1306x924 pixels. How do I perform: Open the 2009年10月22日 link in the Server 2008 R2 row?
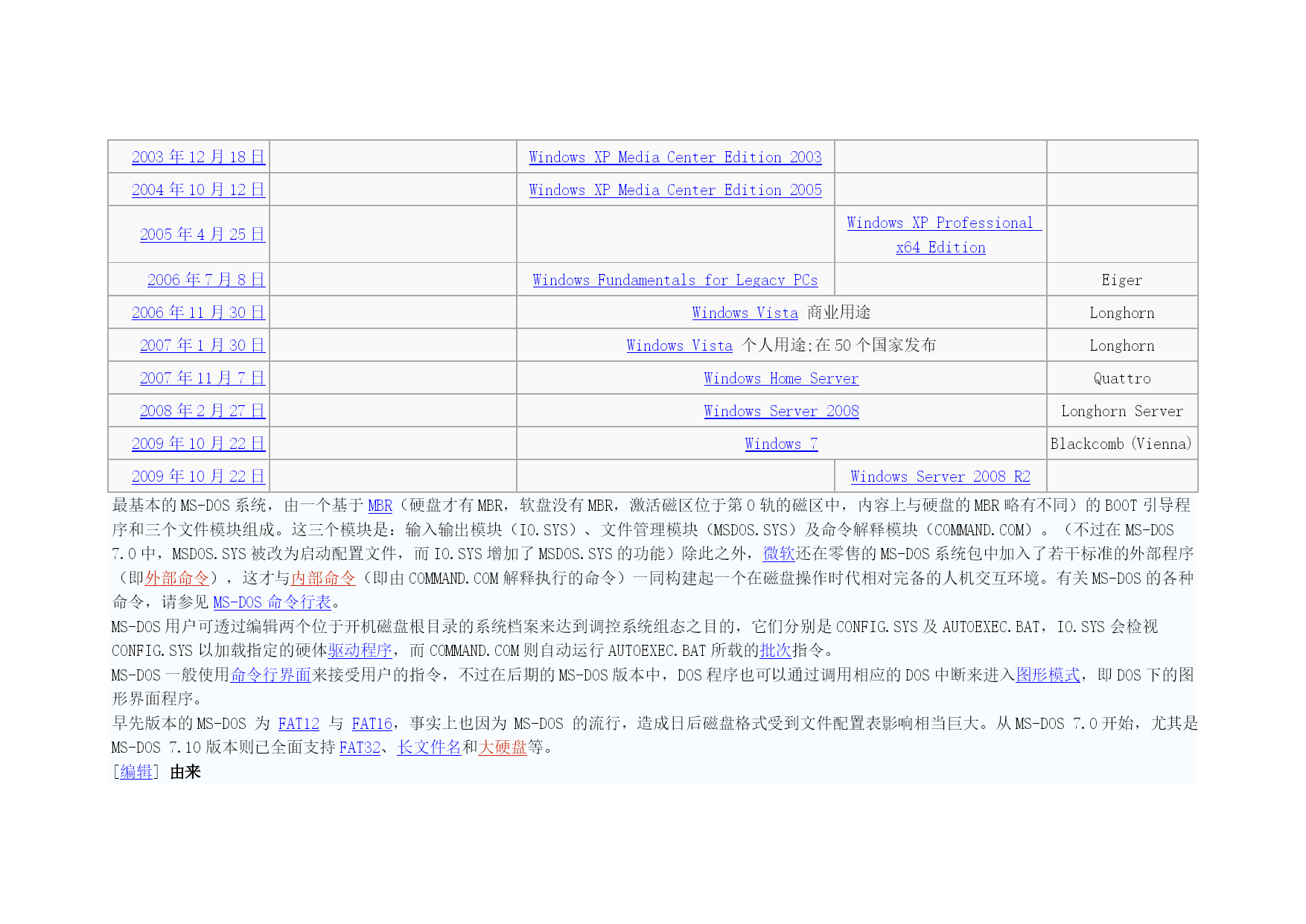pyautogui.click(x=198, y=477)
